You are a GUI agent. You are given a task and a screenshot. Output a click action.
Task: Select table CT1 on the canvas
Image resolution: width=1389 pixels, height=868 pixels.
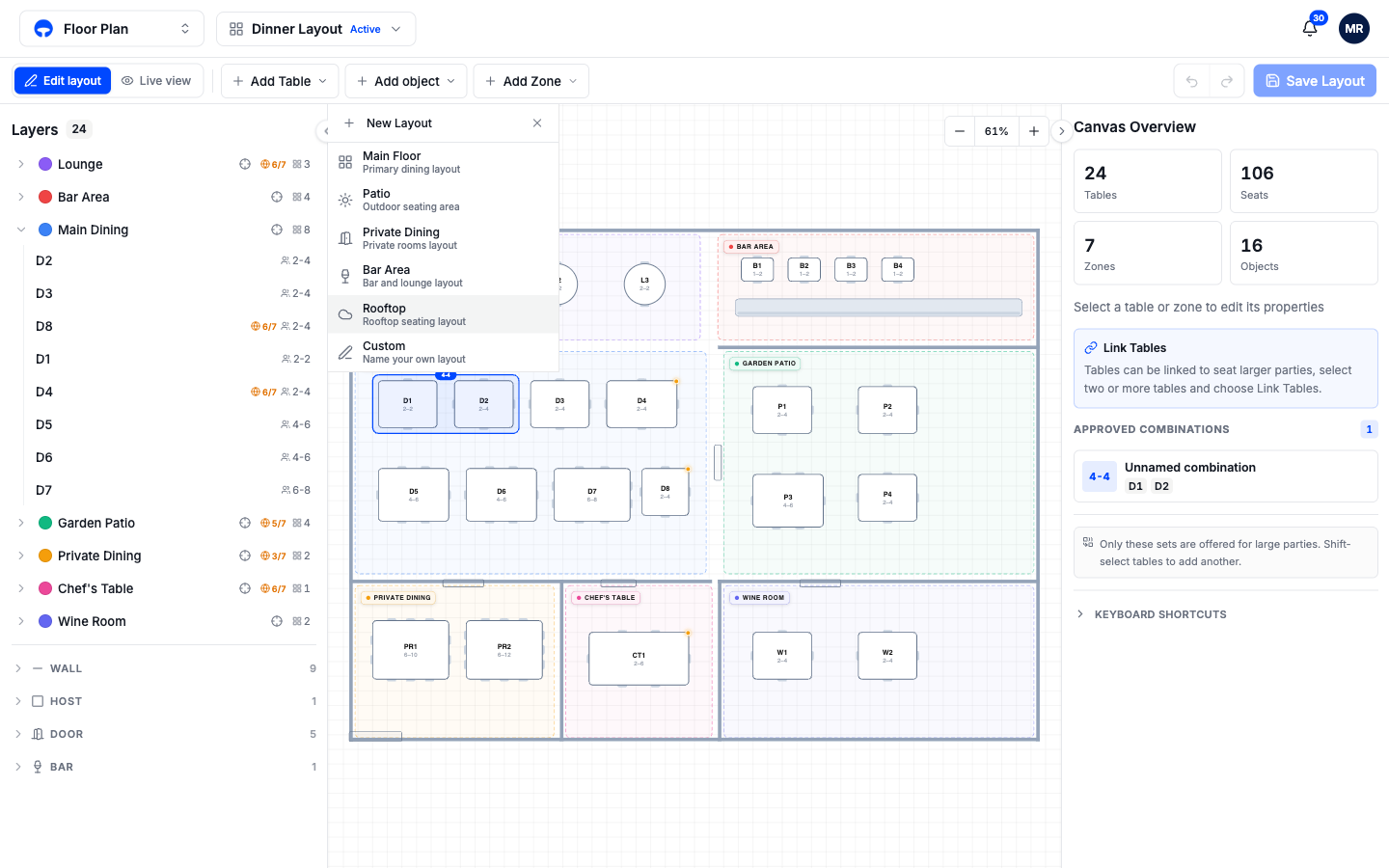pyautogui.click(x=639, y=659)
